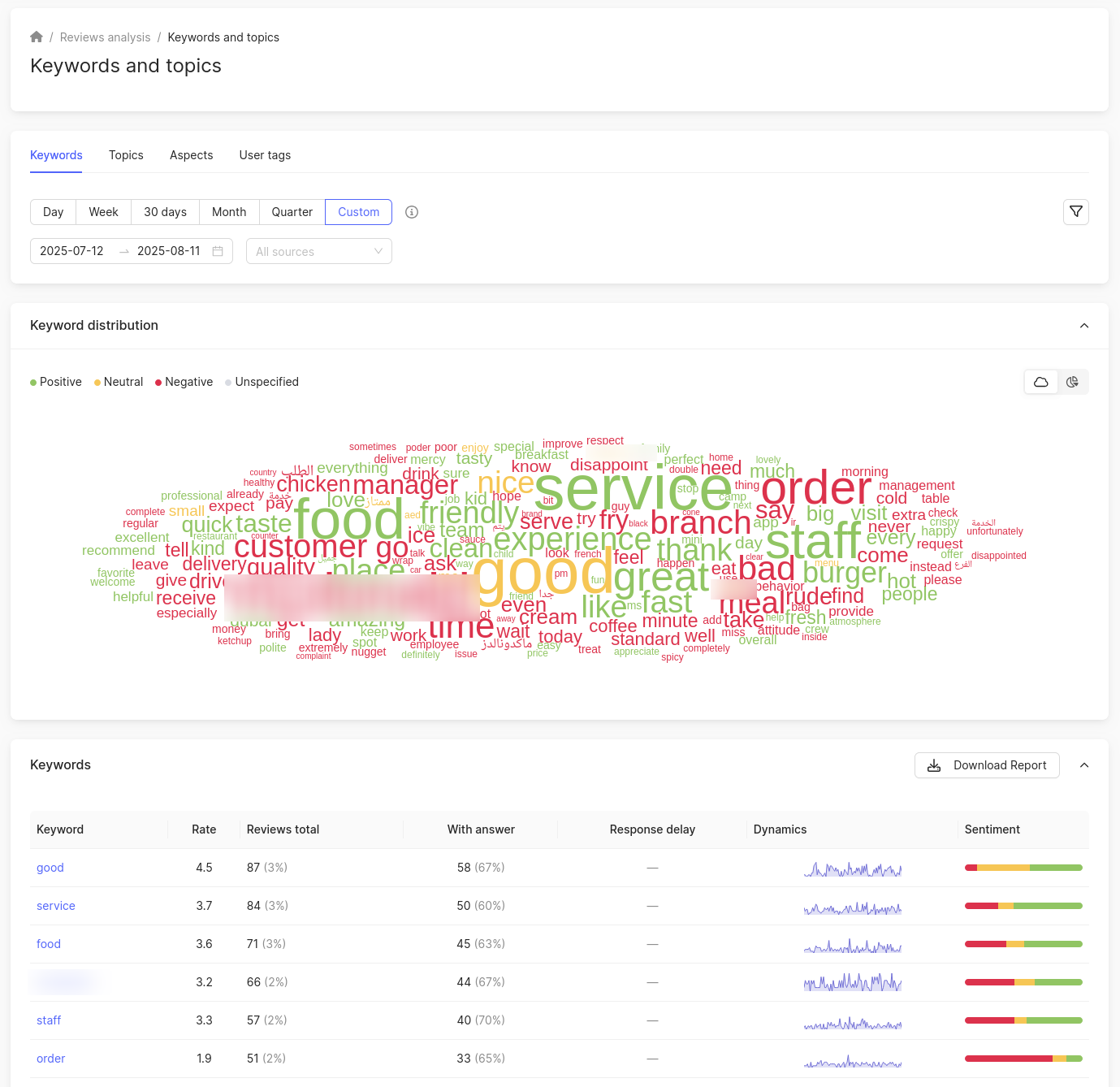The height and width of the screenshot is (1087, 1120).
Task: Click the start date field 2025-07-12
Action: (x=72, y=251)
